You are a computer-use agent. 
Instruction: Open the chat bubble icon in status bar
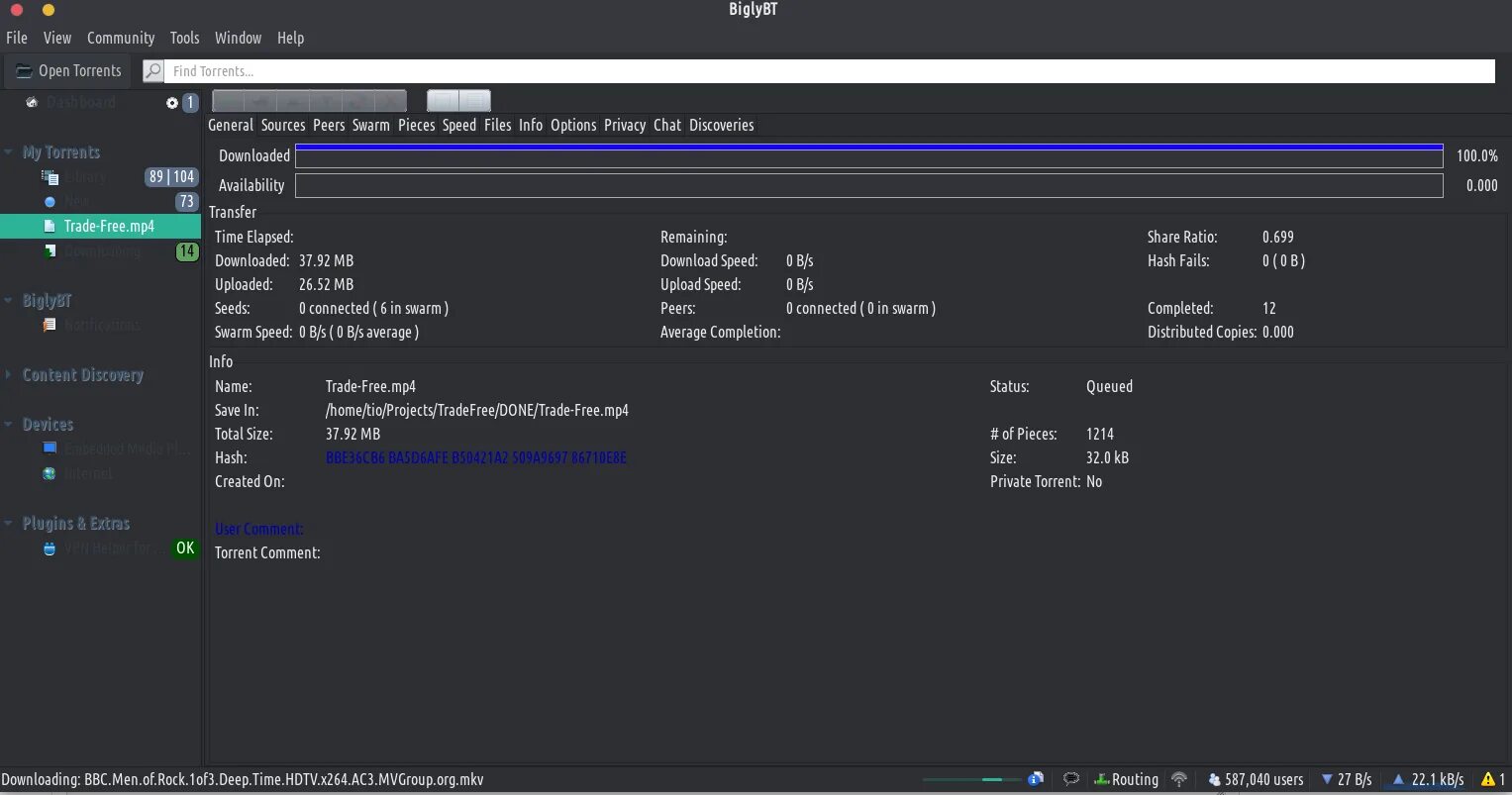click(1070, 779)
